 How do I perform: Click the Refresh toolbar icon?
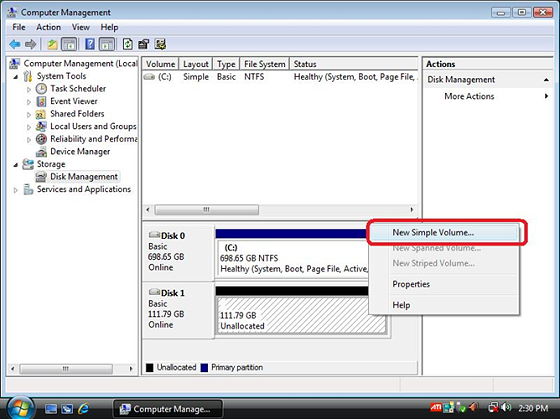pos(128,44)
